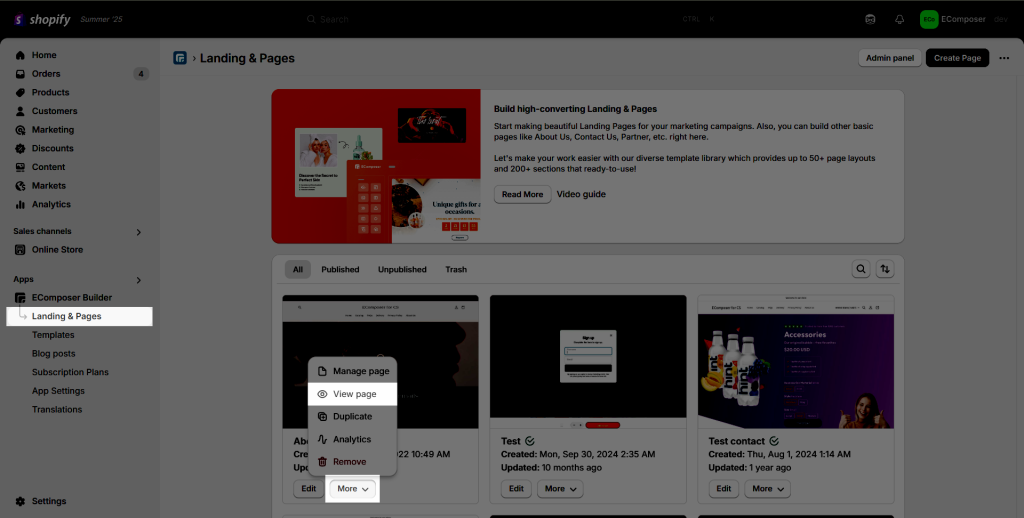Click the top Search field
The image size is (1024, 518).
(512, 20)
